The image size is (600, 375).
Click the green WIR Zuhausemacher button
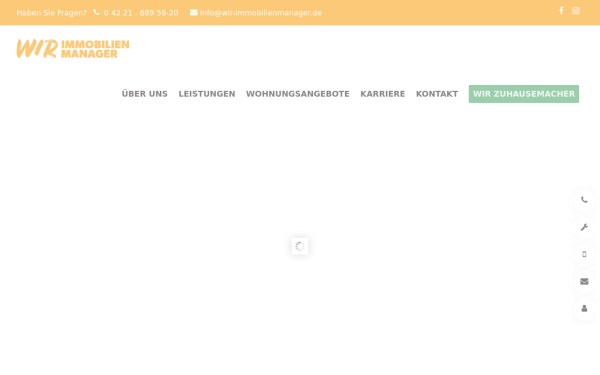coord(524,94)
